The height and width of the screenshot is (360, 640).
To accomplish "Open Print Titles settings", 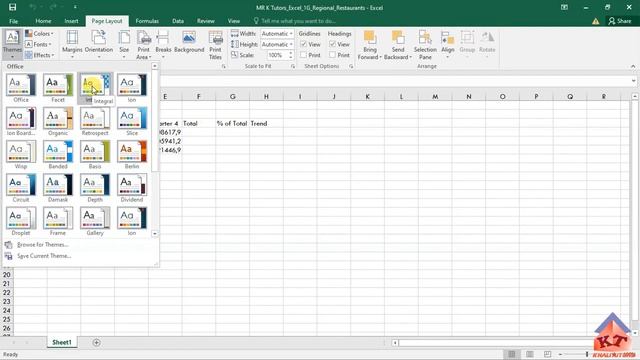I will (x=215, y=44).
